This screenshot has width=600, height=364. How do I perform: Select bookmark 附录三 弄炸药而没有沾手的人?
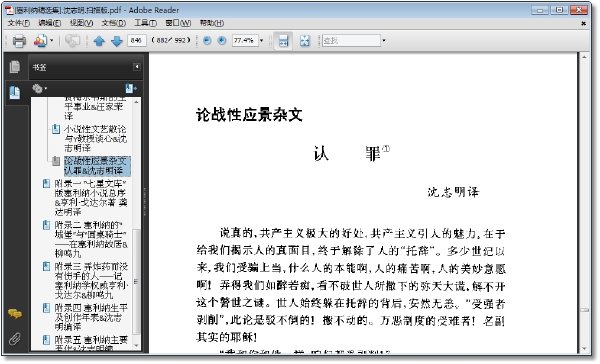click(91, 280)
